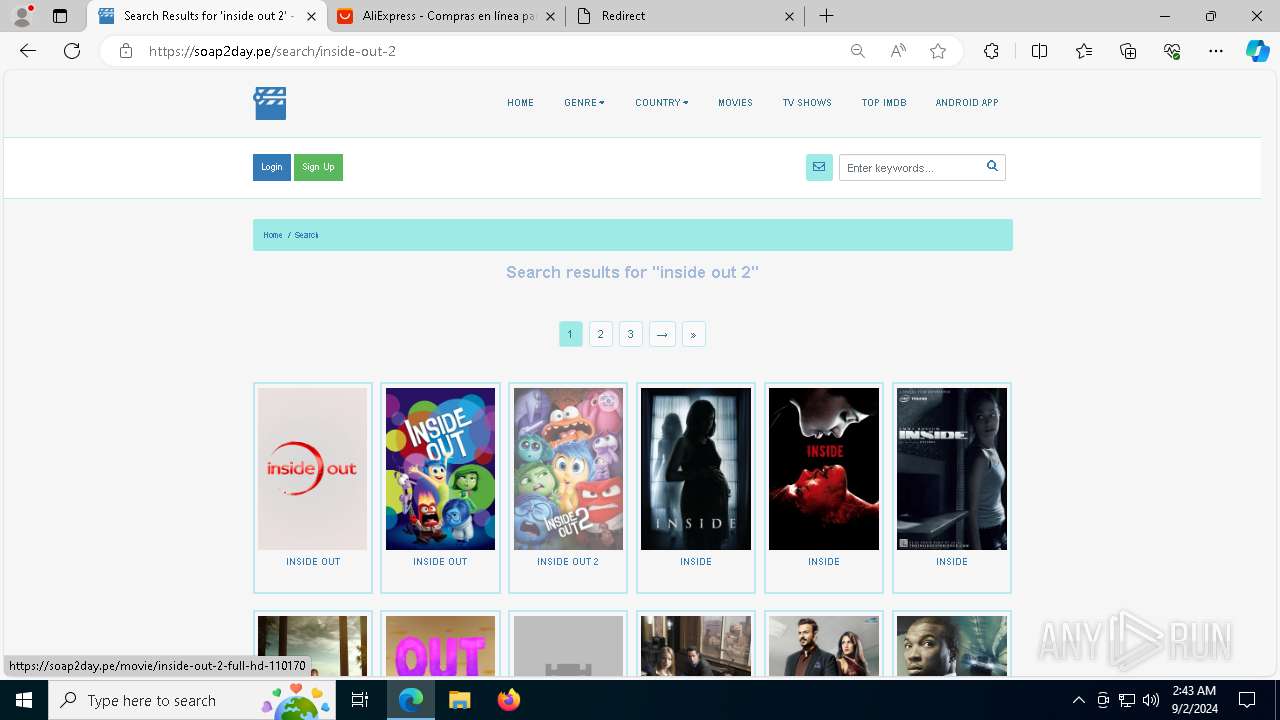Screen dimensions: 1280x720
Task: Open TV SHOWS menu item
Action: tap(807, 103)
